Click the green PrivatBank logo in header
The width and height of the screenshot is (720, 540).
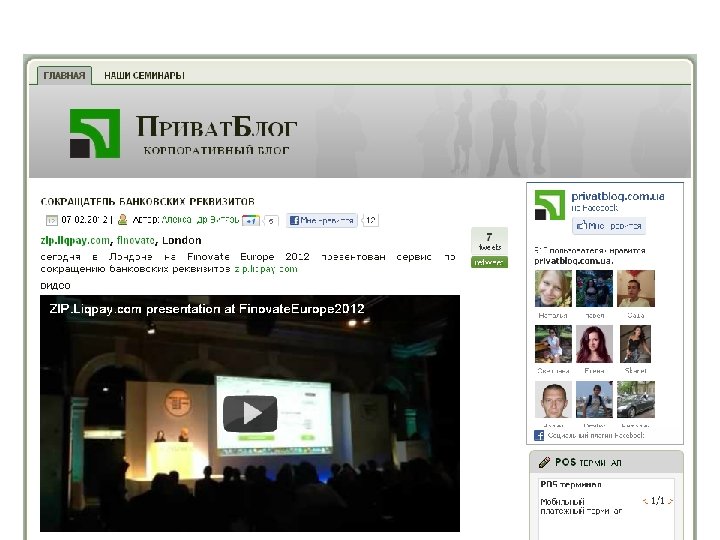tap(95, 133)
